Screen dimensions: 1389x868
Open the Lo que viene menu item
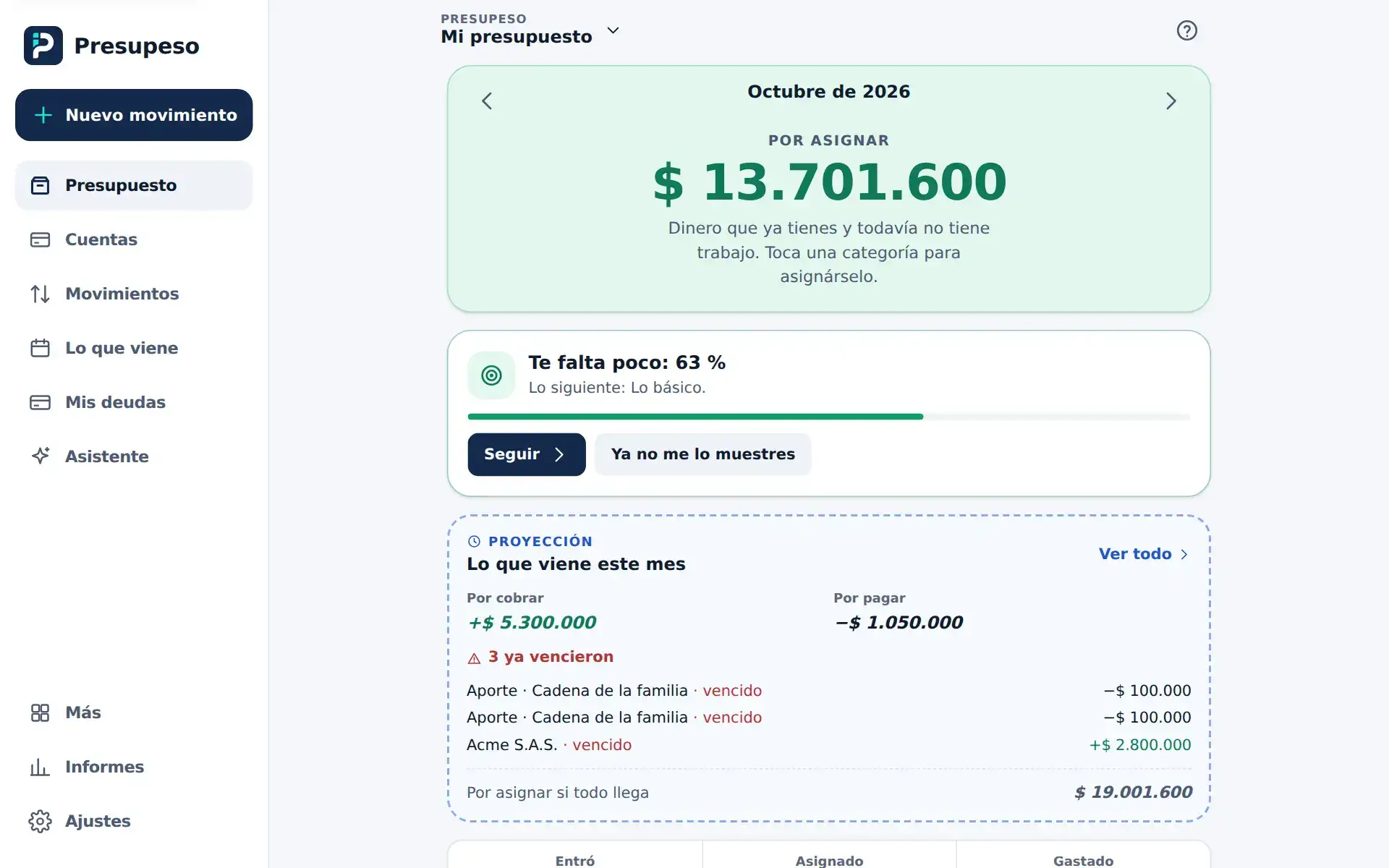tap(134, 348)
